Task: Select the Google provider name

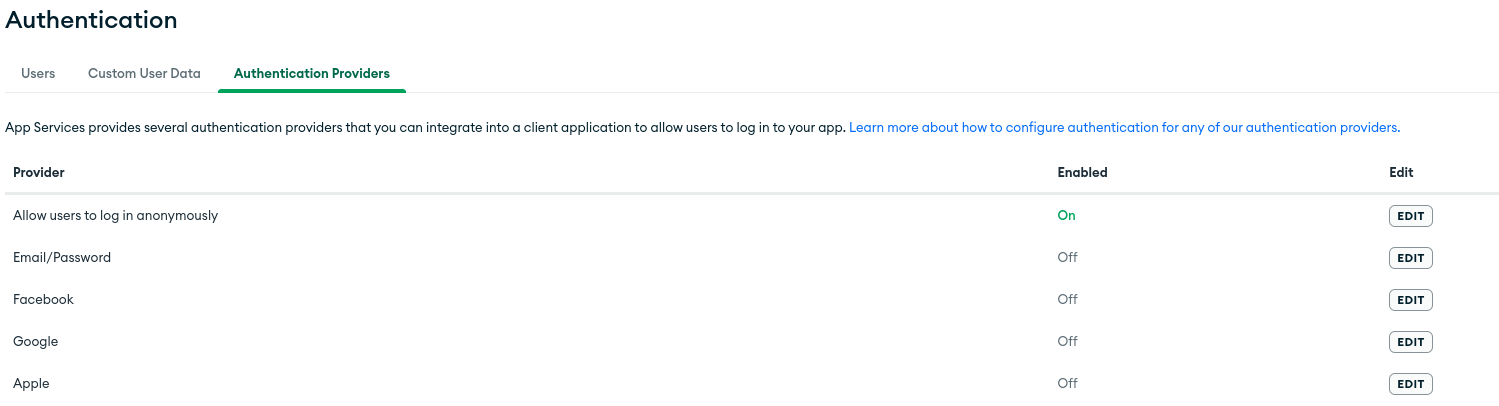Action: 36,341
